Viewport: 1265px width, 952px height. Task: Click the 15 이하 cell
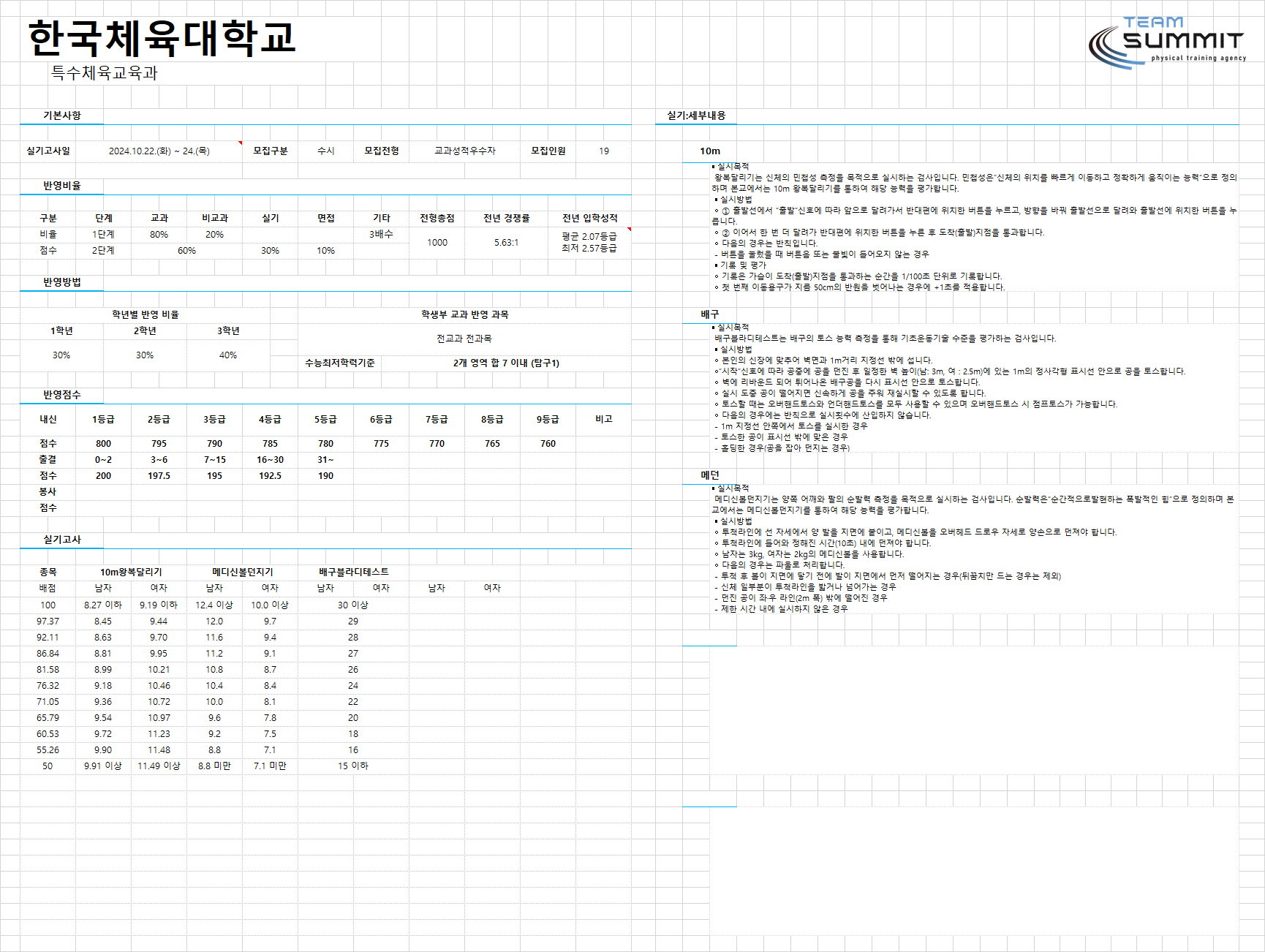click(x=353, y=766)
